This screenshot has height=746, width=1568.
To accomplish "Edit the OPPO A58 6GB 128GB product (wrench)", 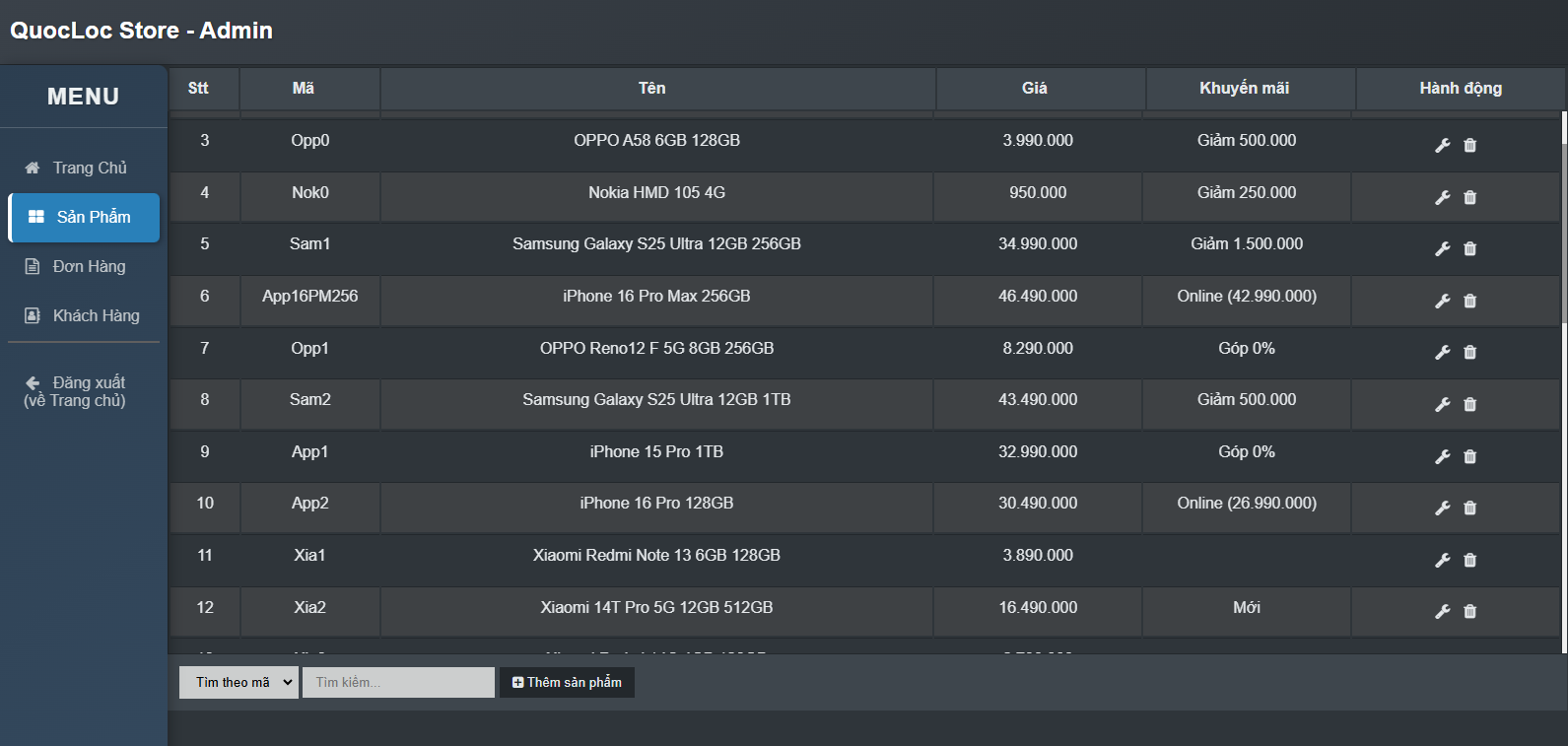I will pos(1442,146).
